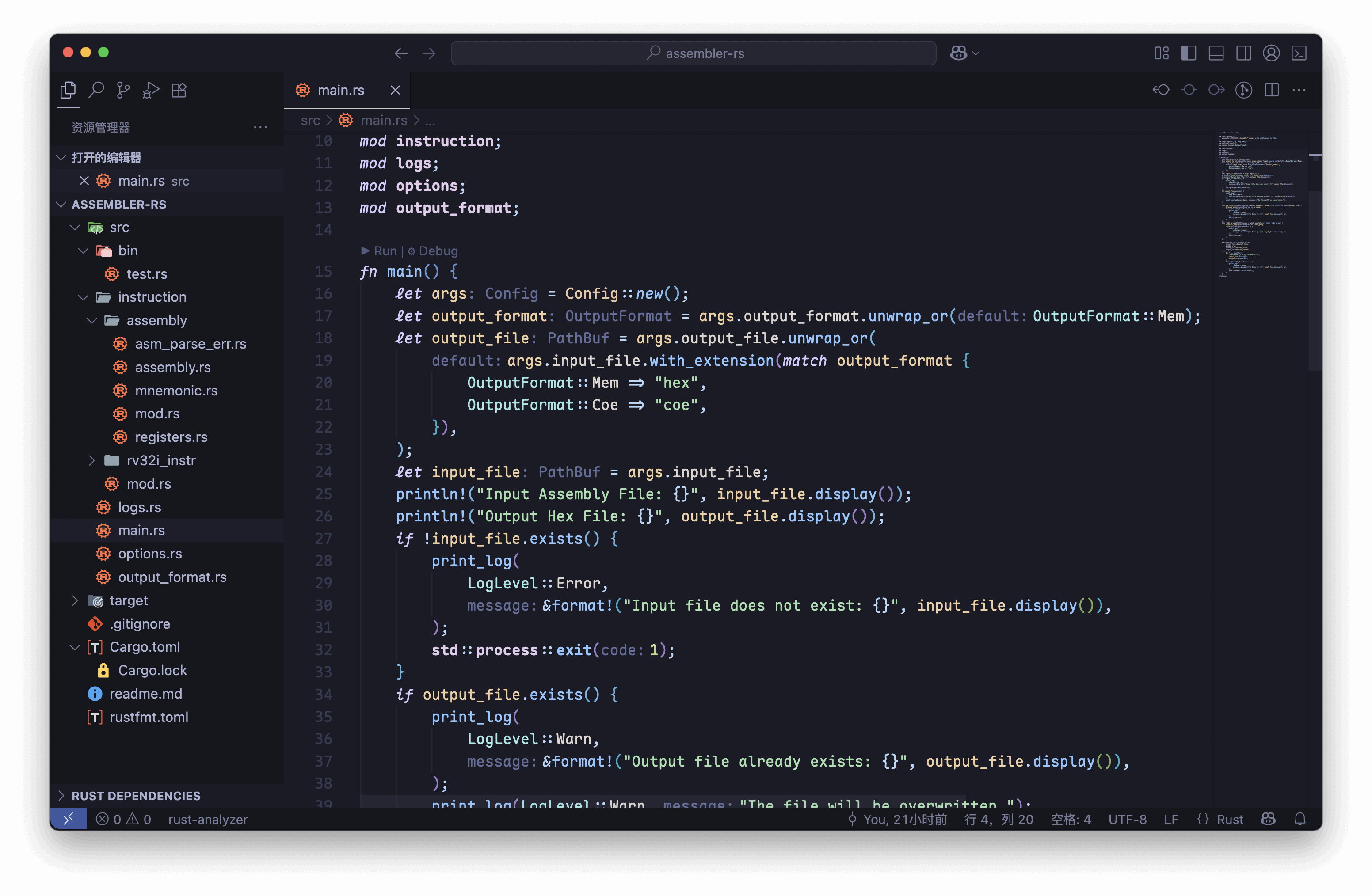
Task: Collapse the bin folder
Action: pyautogui.click(x=84, y=251)
